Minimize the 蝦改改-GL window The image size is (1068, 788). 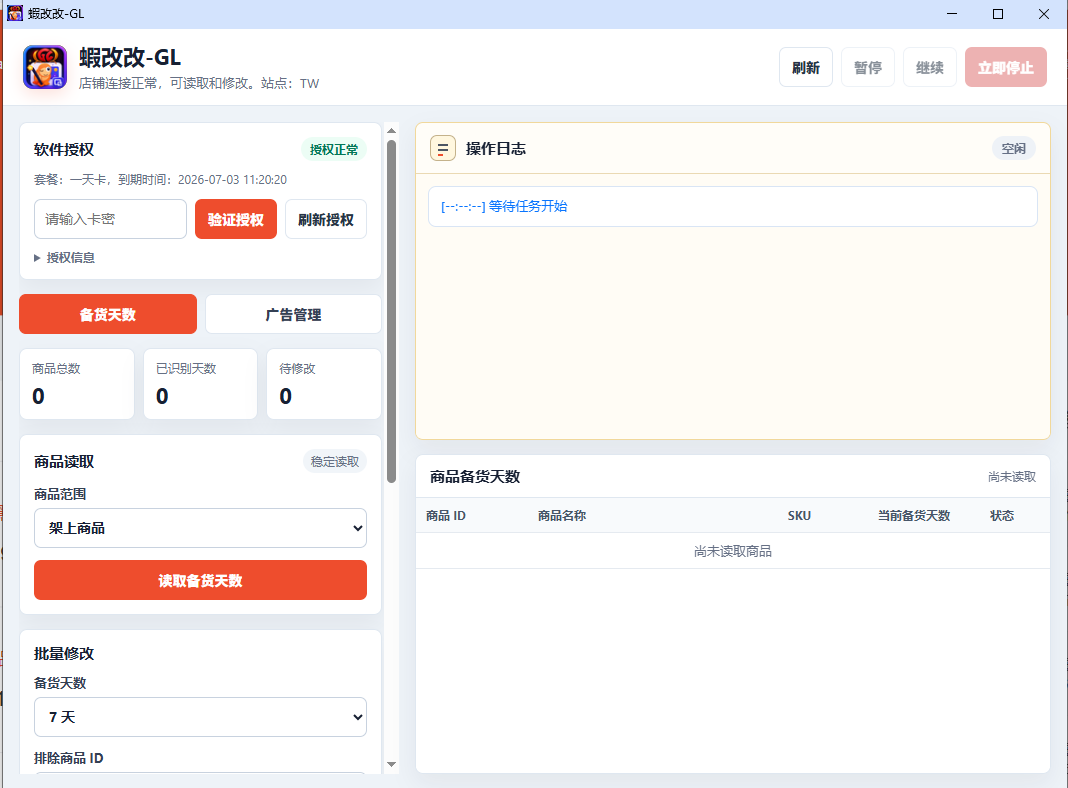point(952,14)
